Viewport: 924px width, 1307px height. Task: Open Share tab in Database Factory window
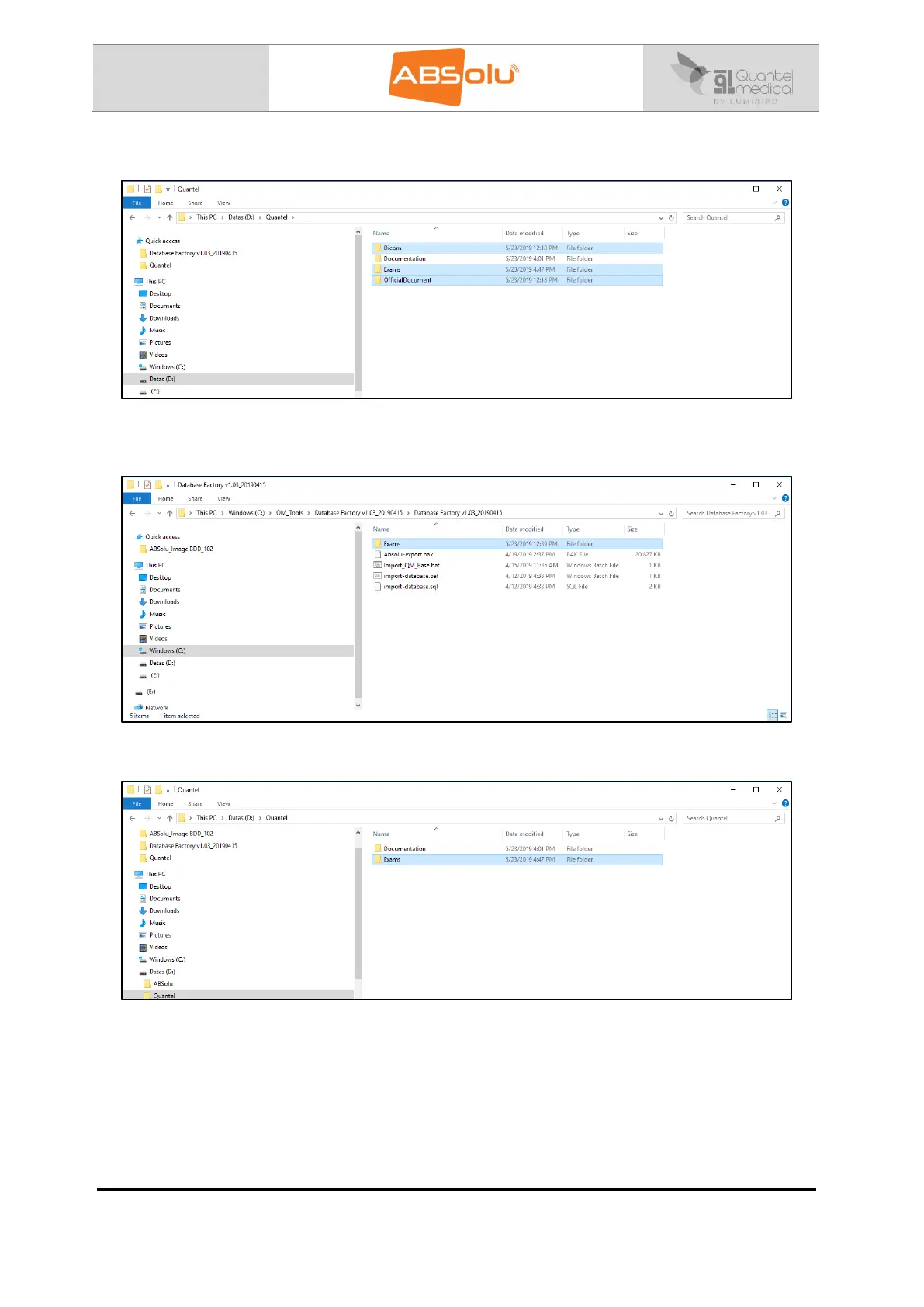click(x=196, y=499)
